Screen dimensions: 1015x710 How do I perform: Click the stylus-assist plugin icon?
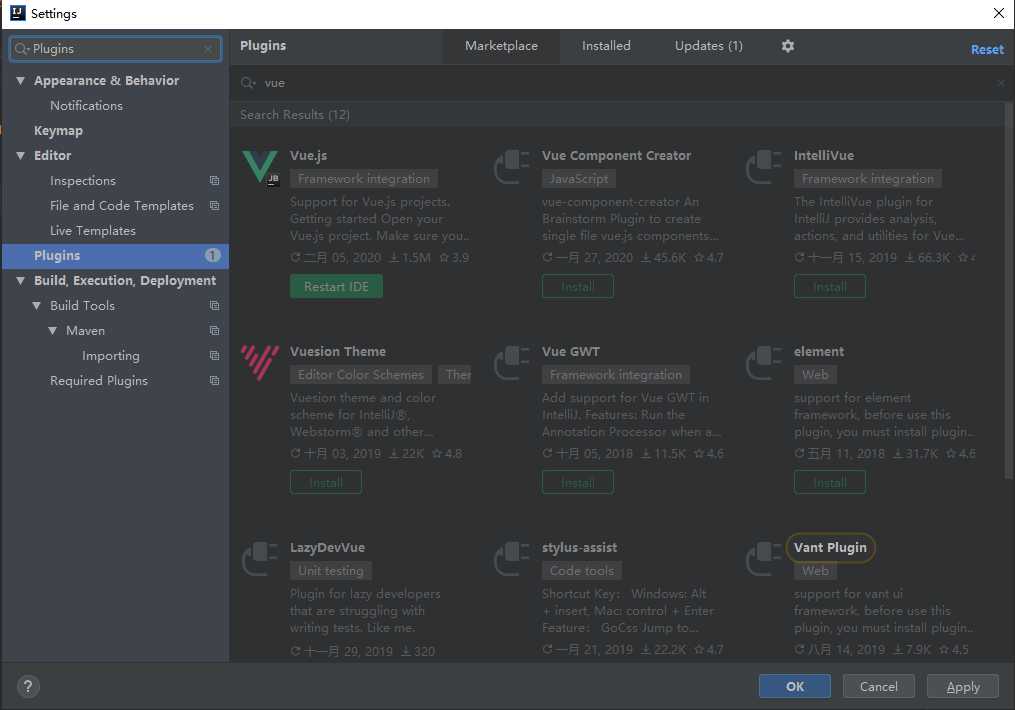point(512,559)
